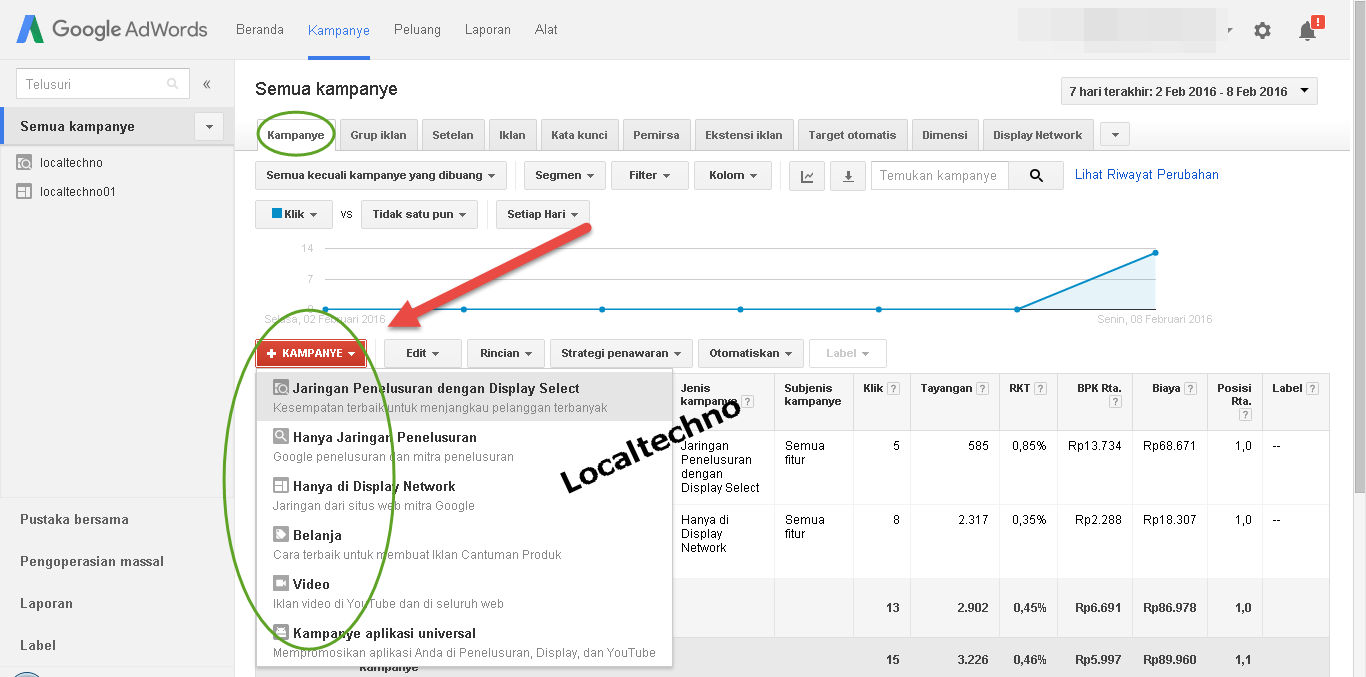Open Lihat Riwayat Perubahan link
The width and height of the screenshot is (1366, 677).
1147,175
